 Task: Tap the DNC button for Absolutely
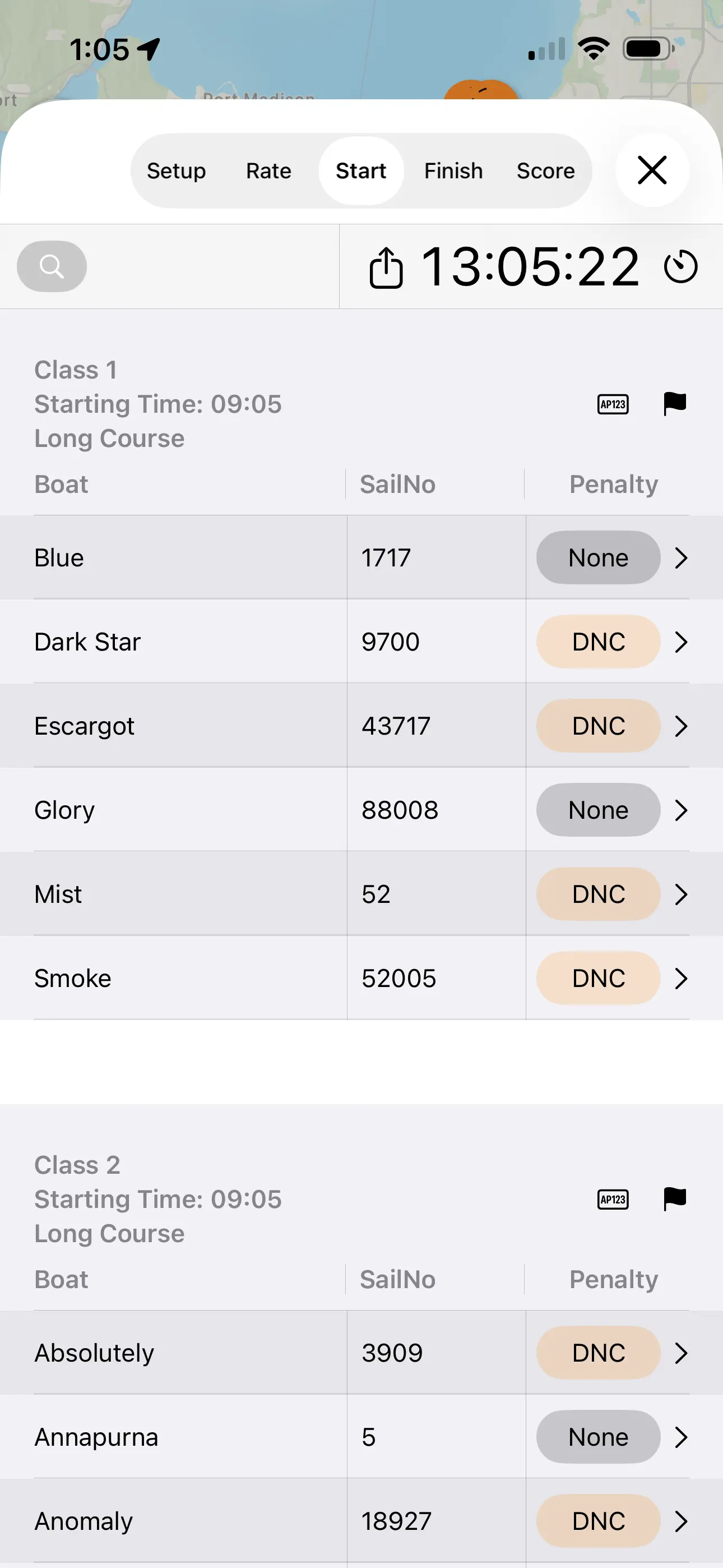(x=597, y=1353)
